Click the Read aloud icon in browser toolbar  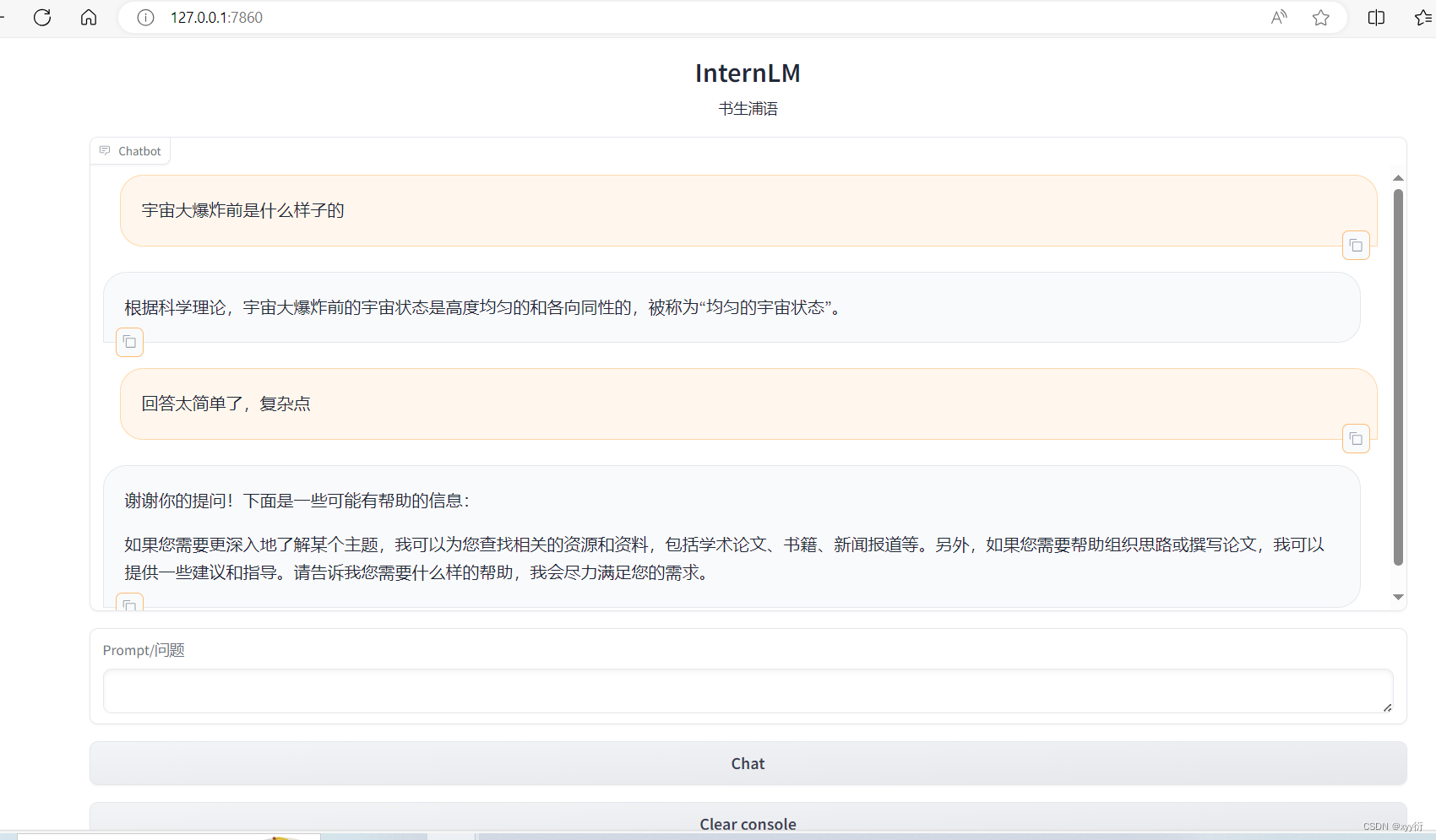point(1278,17)
